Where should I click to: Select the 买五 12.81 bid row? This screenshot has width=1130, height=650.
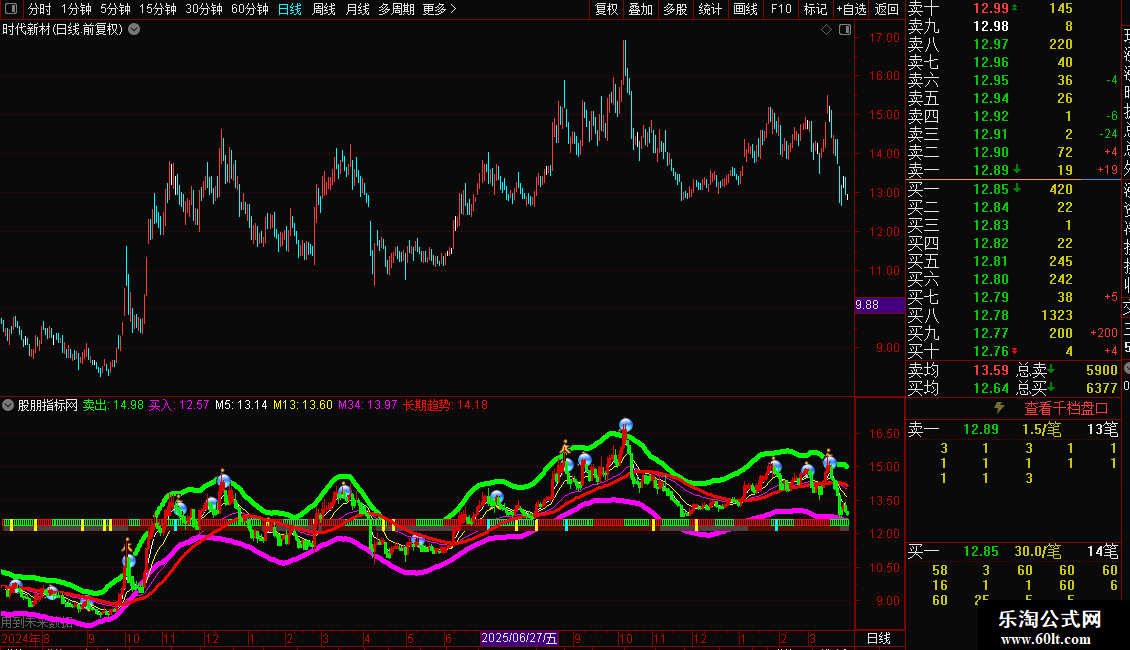[1013, 262]
